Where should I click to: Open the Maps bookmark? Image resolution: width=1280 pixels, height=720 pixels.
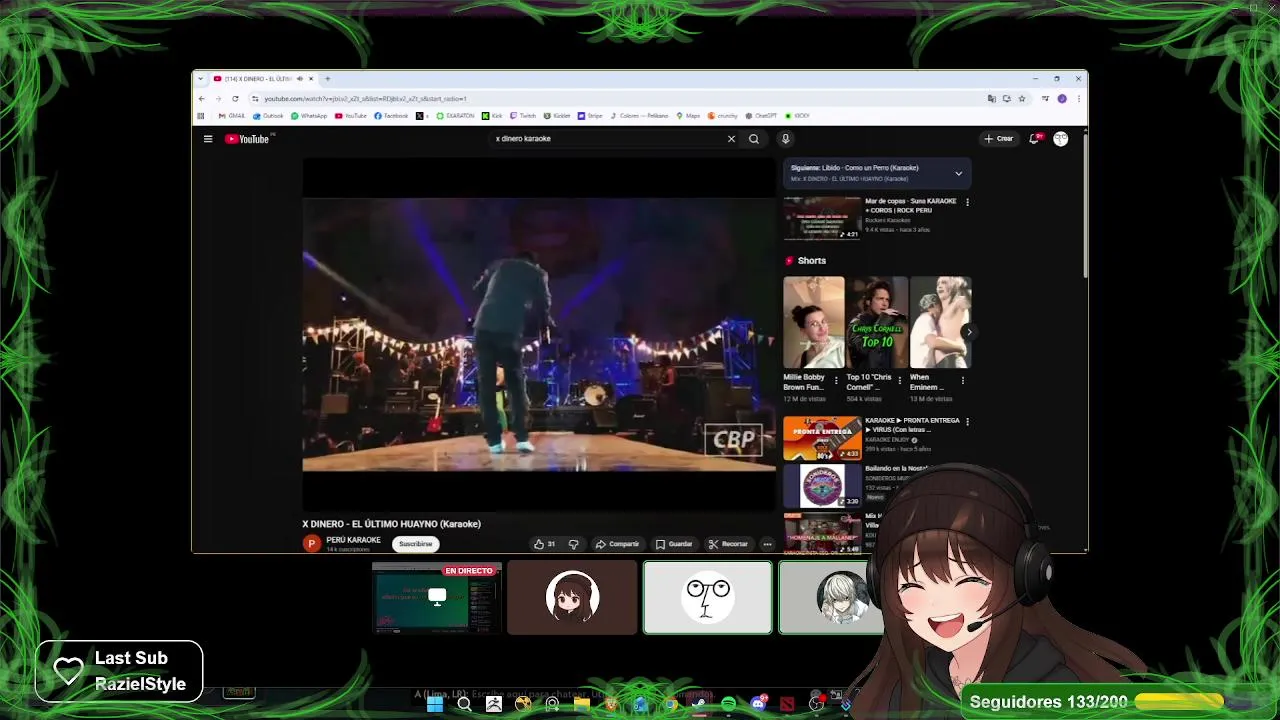688,116
